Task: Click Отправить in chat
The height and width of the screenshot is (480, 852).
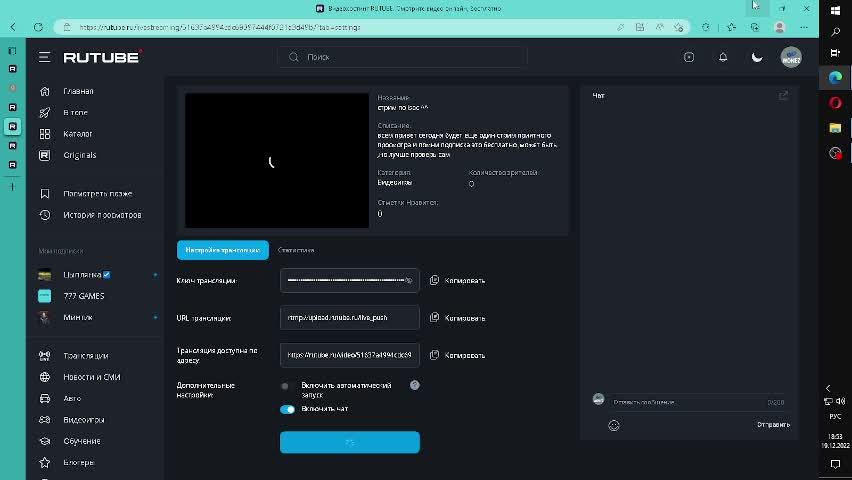Action: (x=773, y=425)
